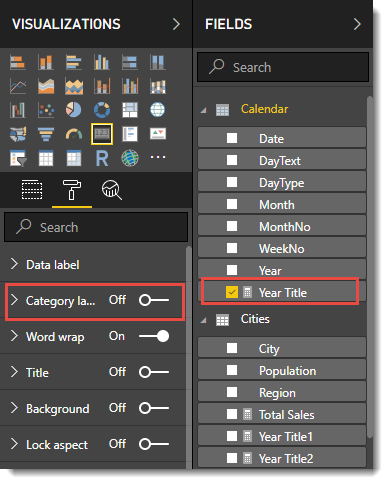Select the scatter chart visual
388x484 pixels.
point(46,110)
